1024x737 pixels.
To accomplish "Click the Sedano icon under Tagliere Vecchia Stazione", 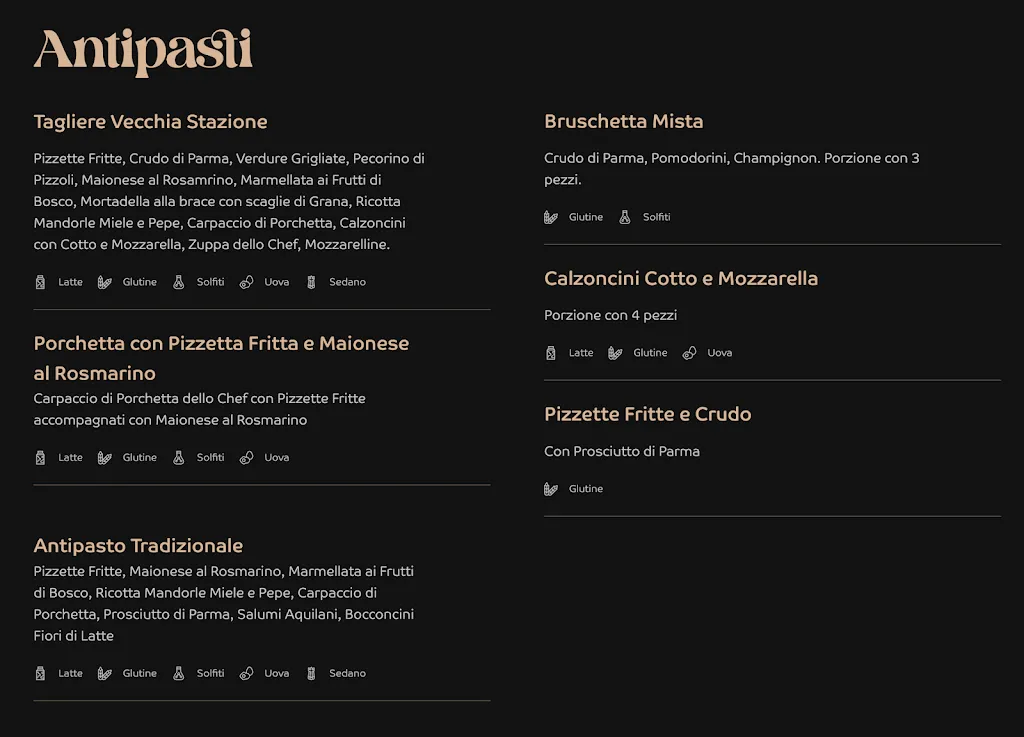I will (x=311, y=282).
